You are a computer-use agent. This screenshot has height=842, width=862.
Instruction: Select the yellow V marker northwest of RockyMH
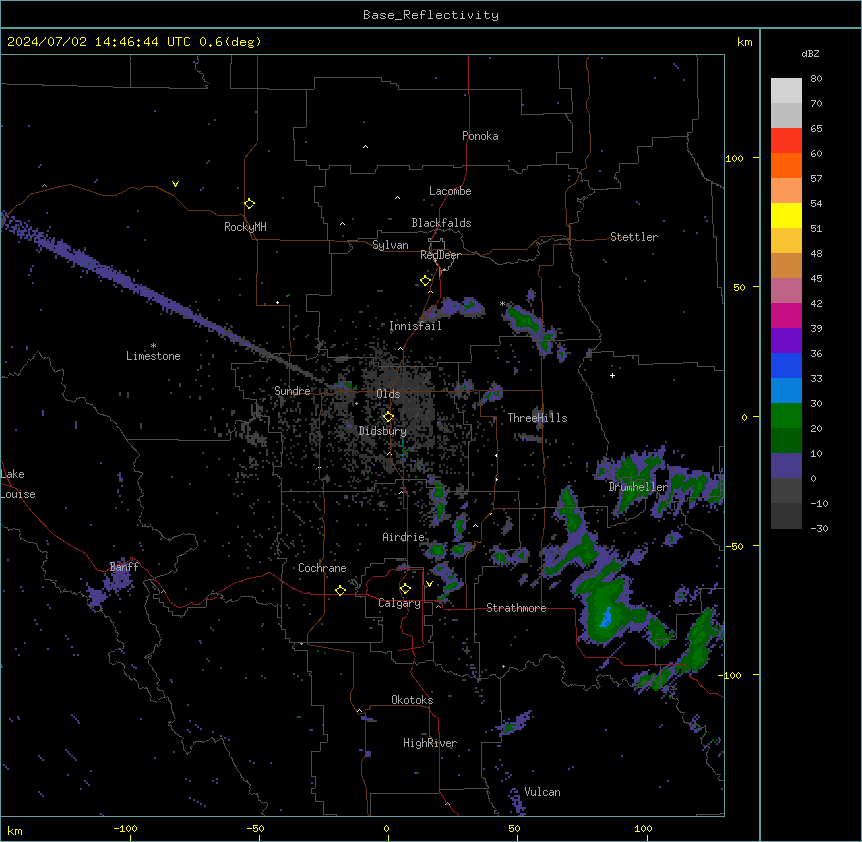pyautogui.click(x=175, y=184)
